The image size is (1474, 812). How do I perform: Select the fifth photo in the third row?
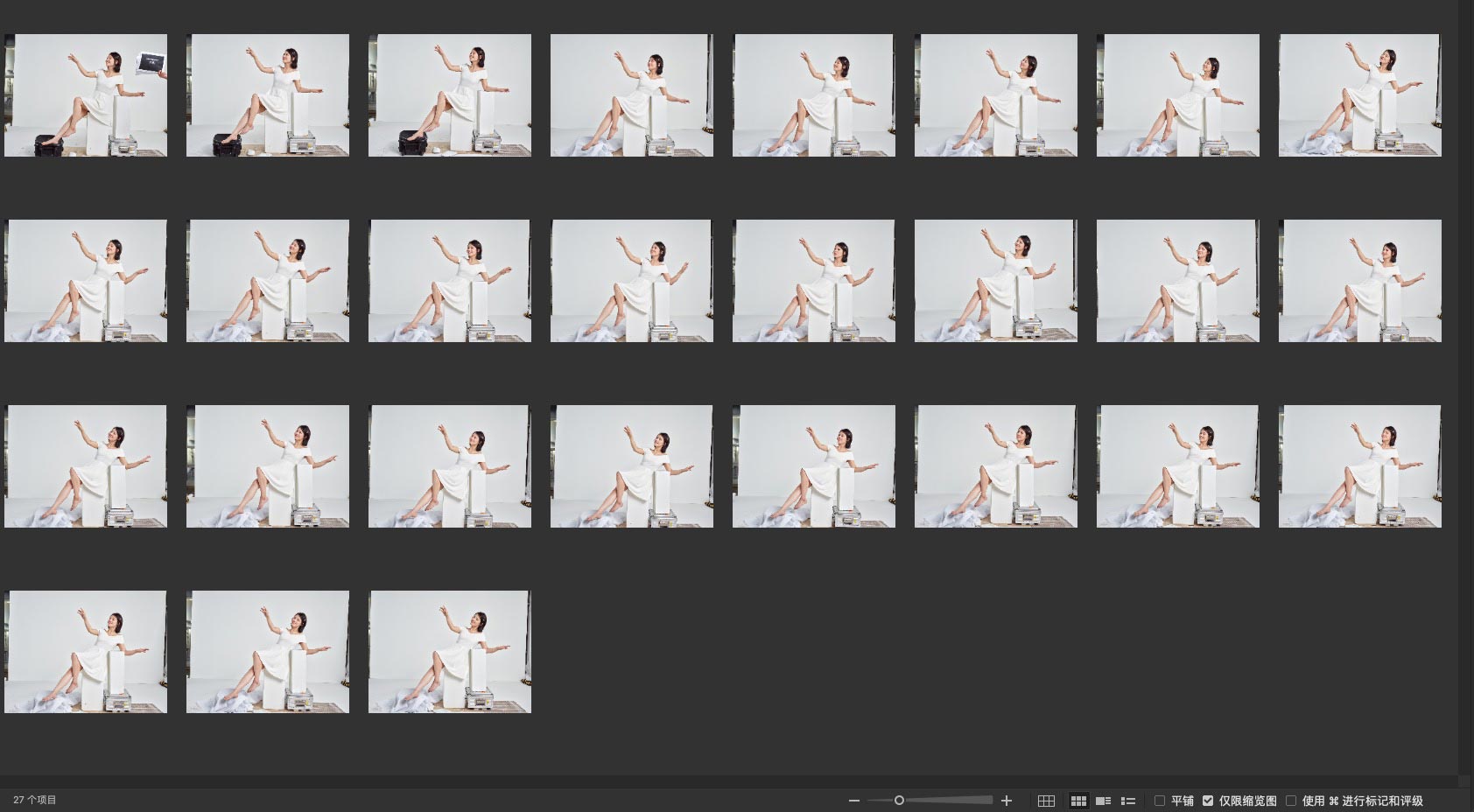coord(813,466)
